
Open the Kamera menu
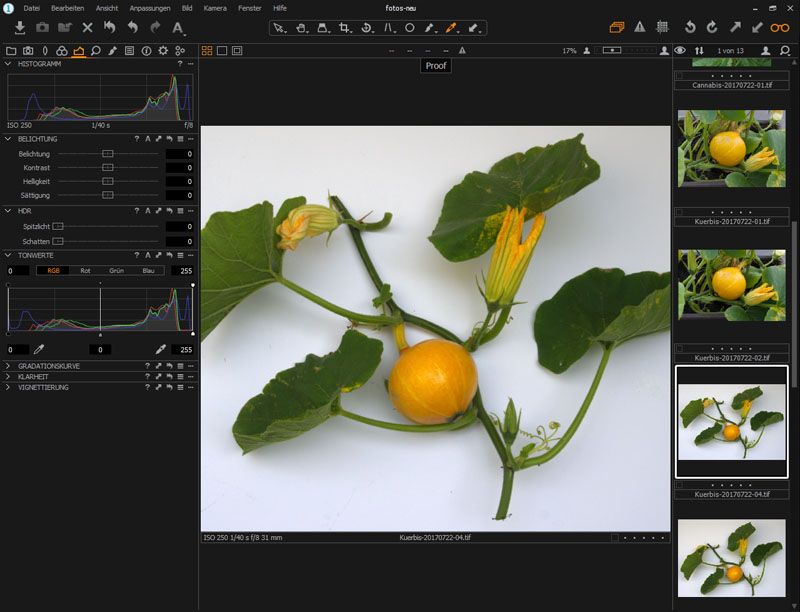pos(215,8)
